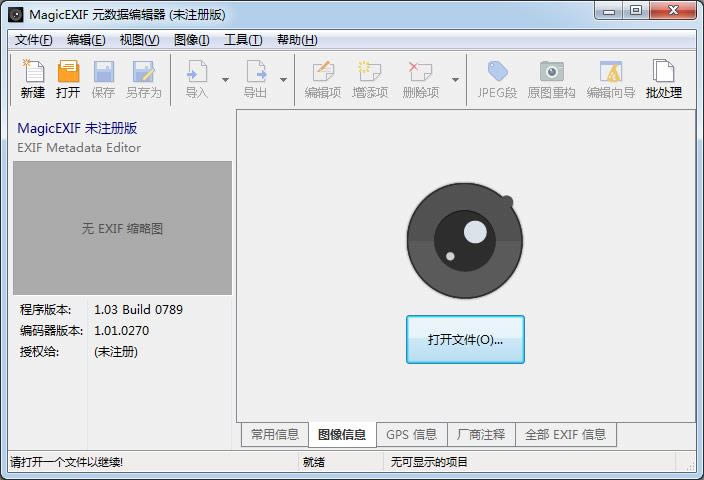
Task: Click the EXIF Metadata Editor subtitle
Action: 79,148
